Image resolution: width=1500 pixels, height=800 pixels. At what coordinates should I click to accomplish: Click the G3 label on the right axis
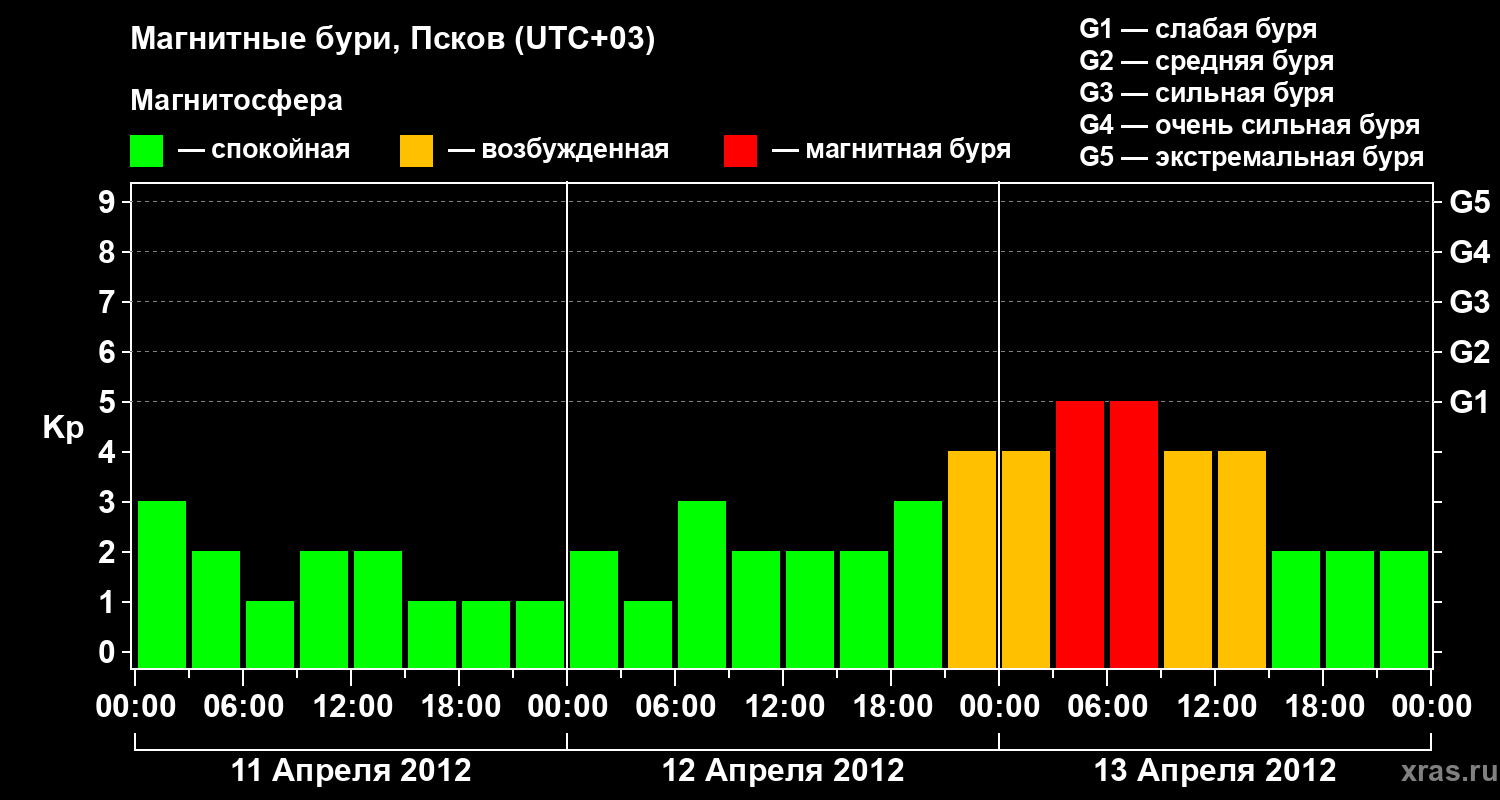pos(1470,302)
